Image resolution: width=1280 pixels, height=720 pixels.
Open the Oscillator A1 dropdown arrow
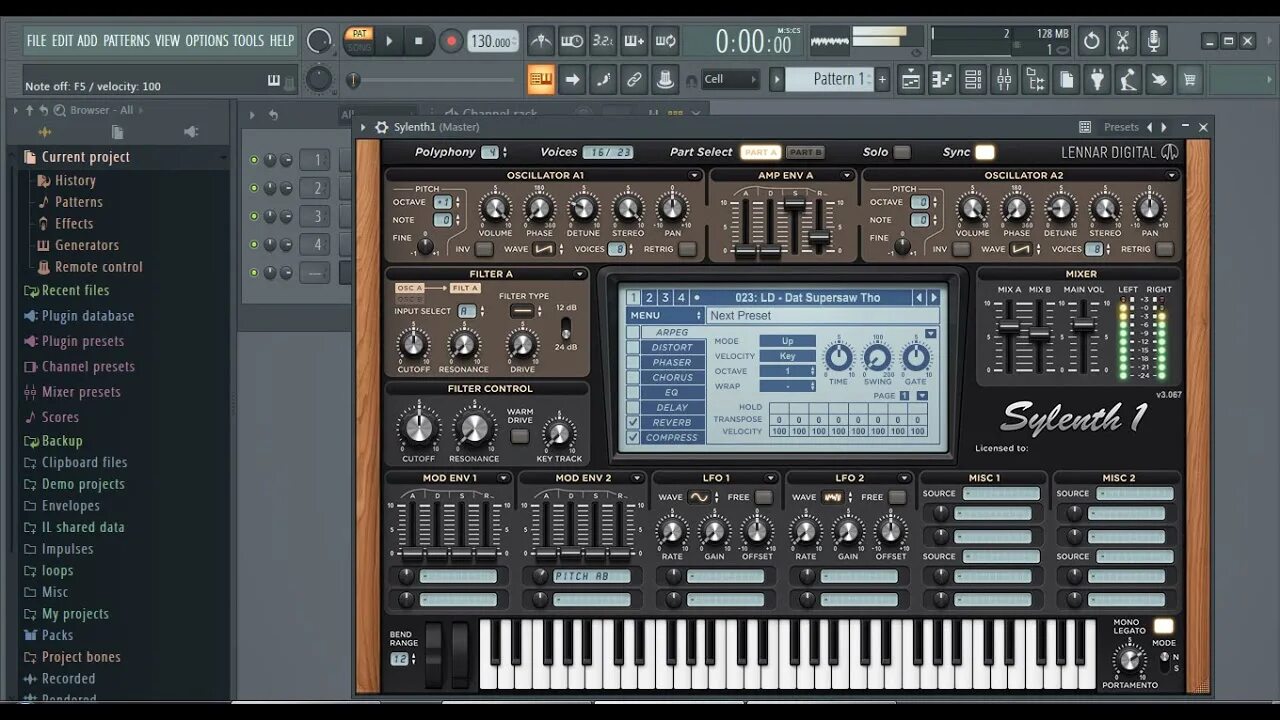tap(694, 176)
